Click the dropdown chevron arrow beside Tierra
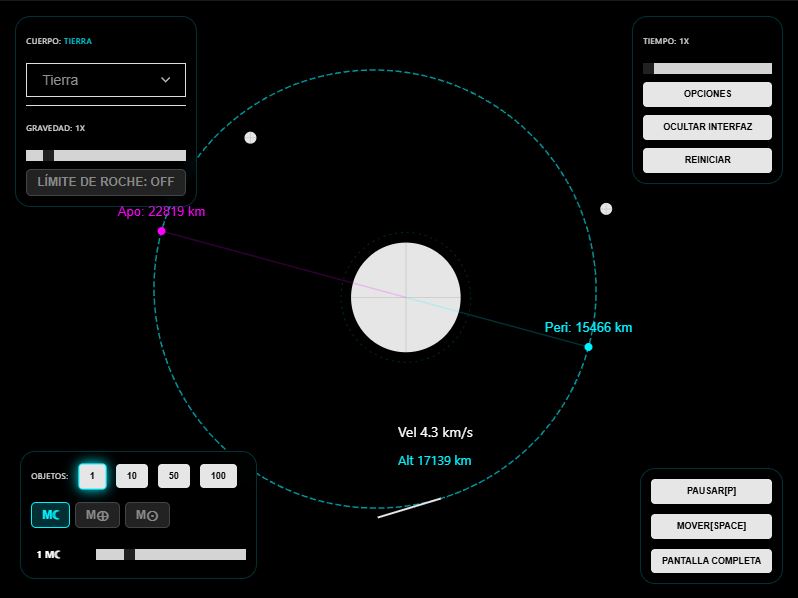Image resolution: width=798 pixels, height=598 pixels. click(165, 80)
